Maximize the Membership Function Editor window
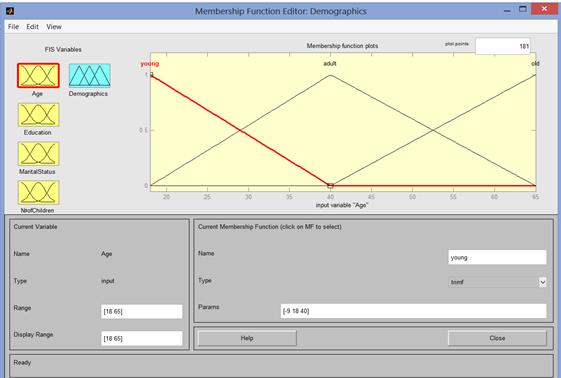This screenshot has height=378, width=561. (x=523, y=9)
